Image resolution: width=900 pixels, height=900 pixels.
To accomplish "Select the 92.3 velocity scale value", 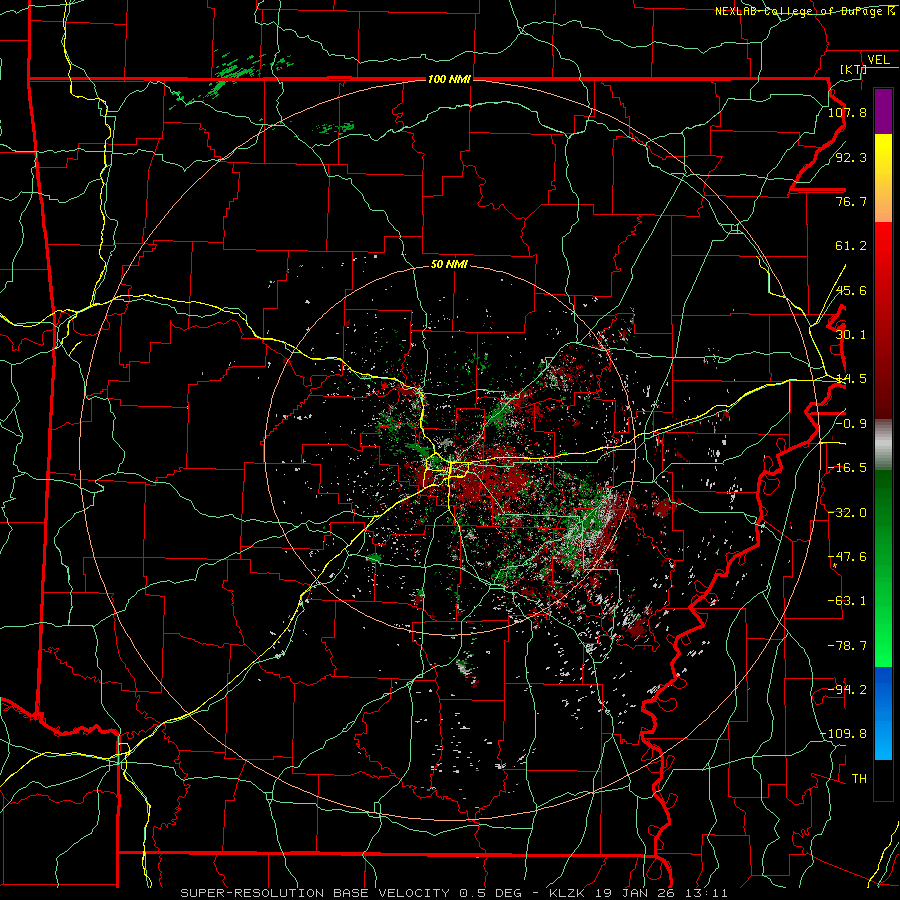I will pyautogui.click(x=851, y=157).
